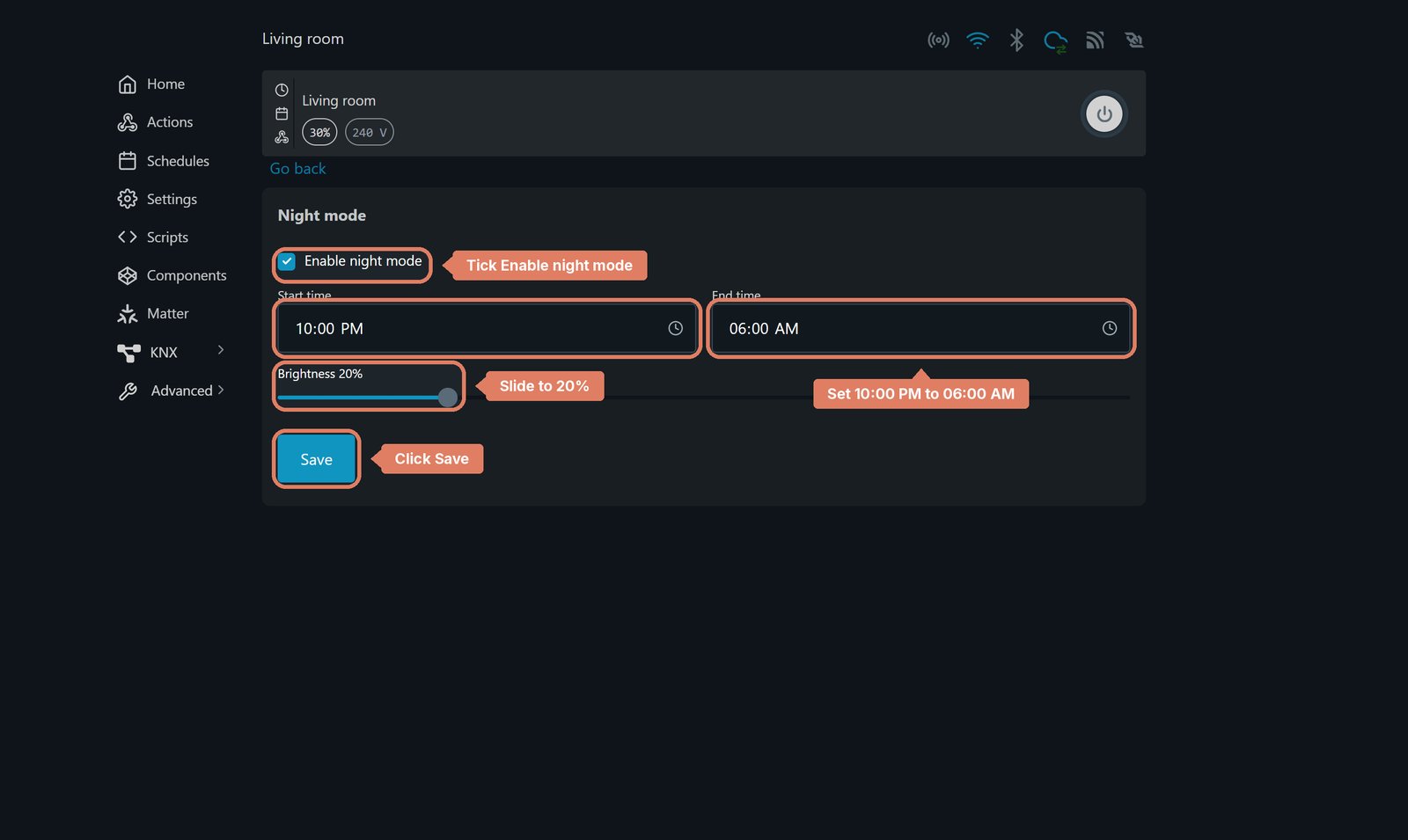Click the Save button
The height and width of the screenshot is (840, 1408).
(317, 459)
